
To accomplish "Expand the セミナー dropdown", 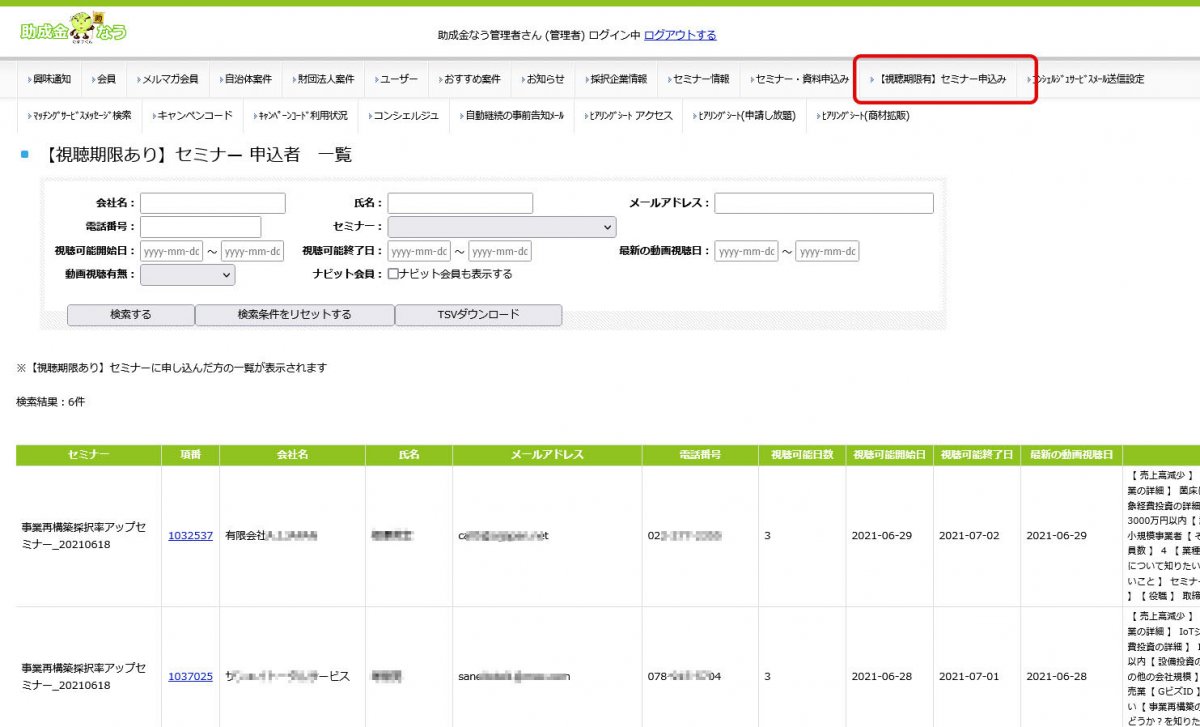I will 502,227.
